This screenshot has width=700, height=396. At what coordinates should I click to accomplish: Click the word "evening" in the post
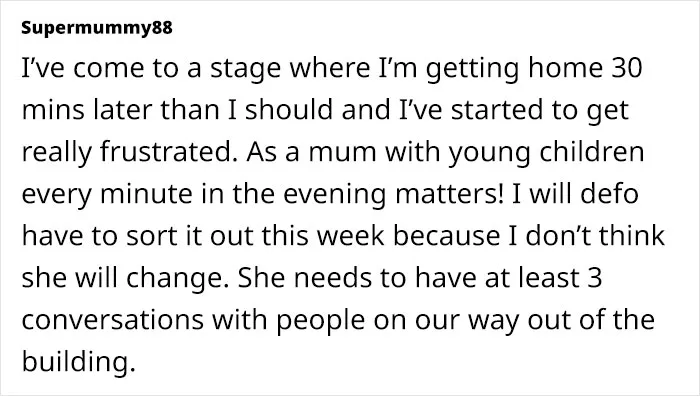335,195
